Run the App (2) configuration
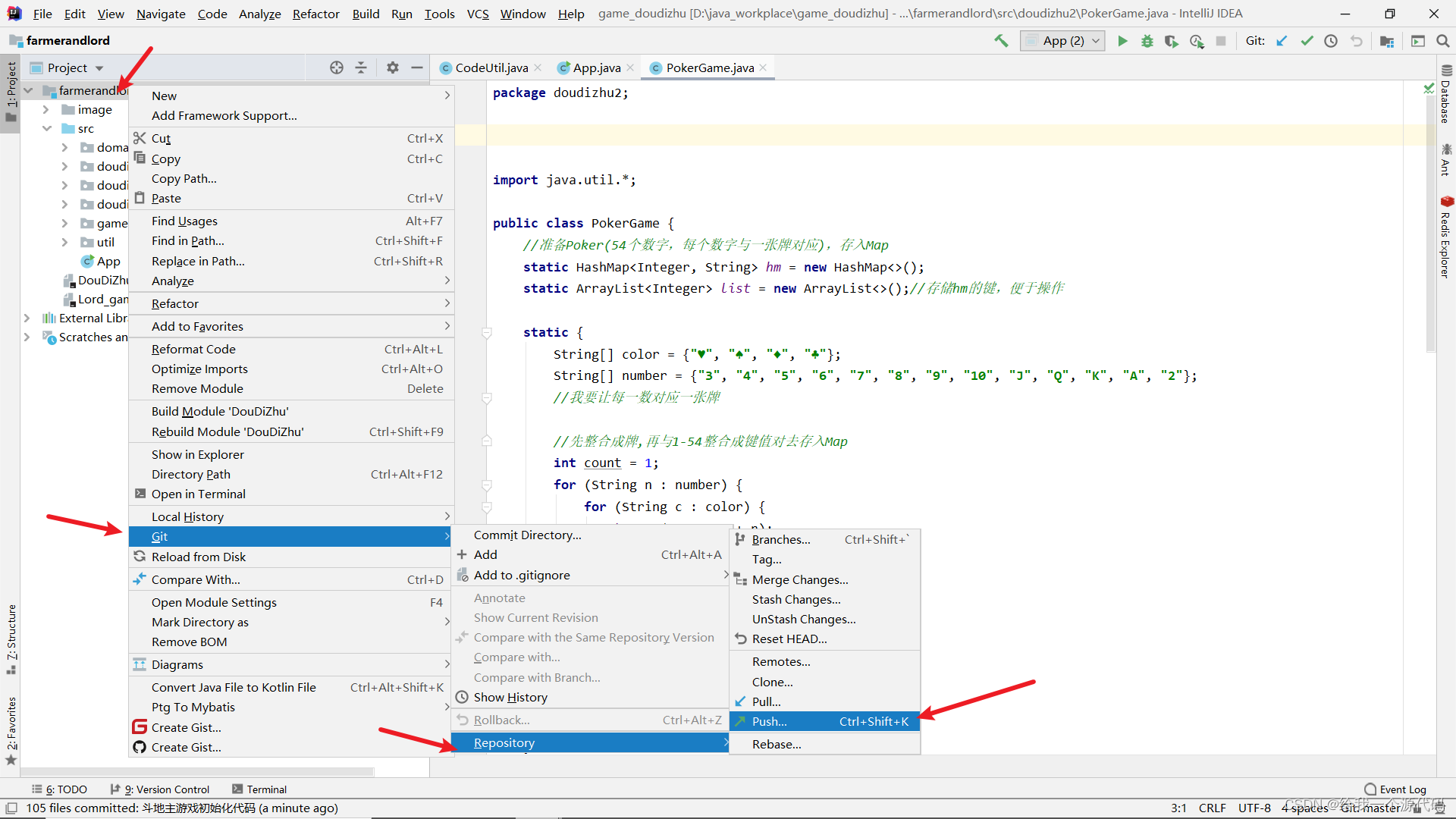This screenshot has width=1456, height=819. pos(1122,41)
